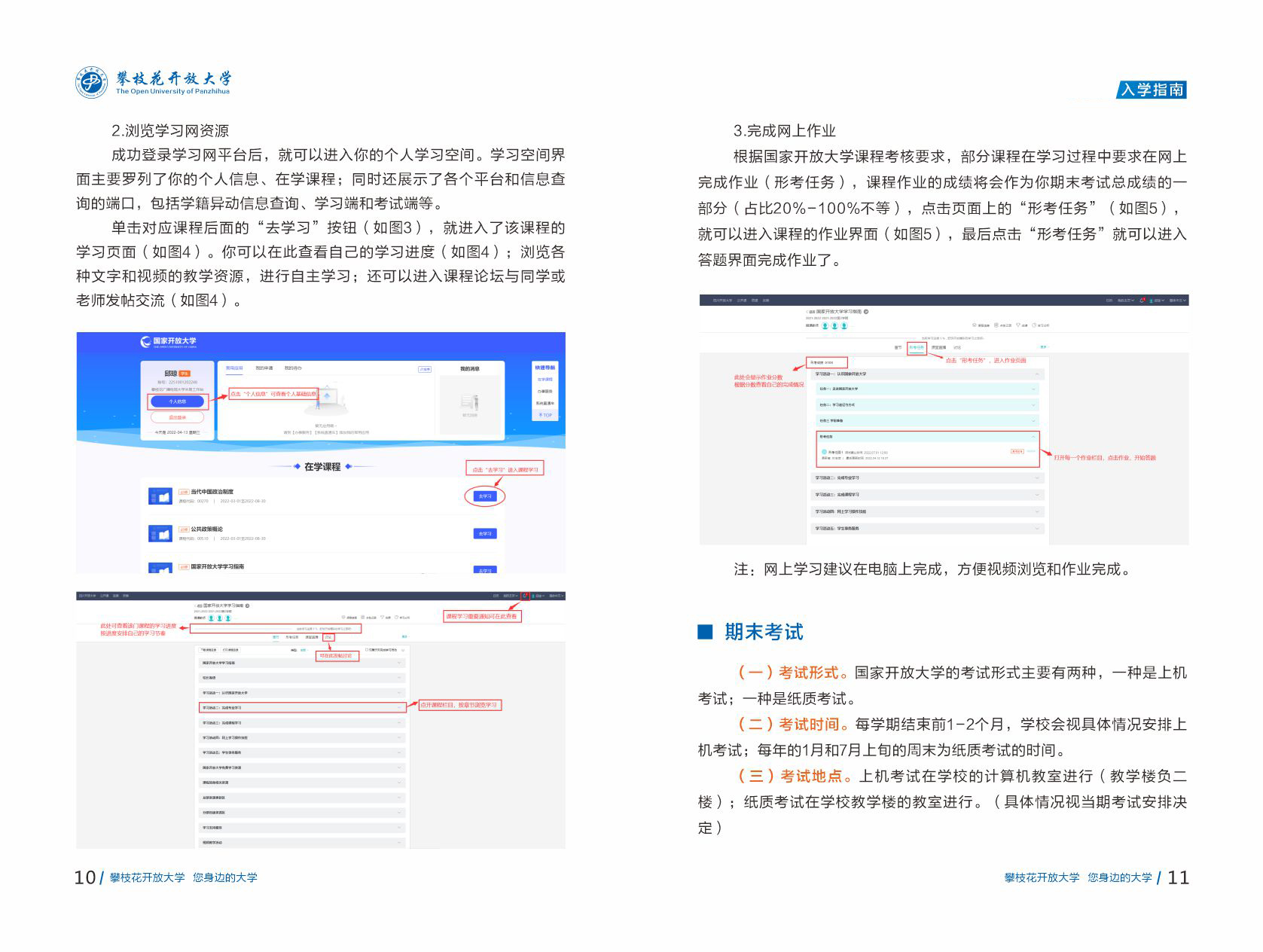Click the first teacher avatar on the course page

point(212,618)
